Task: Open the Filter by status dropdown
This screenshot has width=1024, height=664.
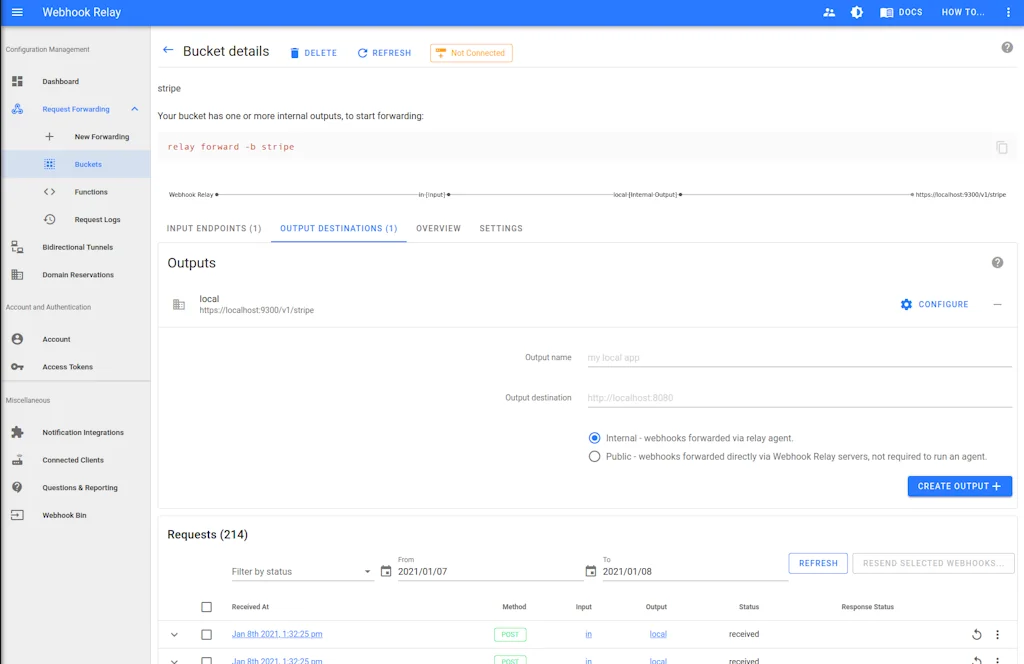Action: pyautogui.click(x=300, y=570)
